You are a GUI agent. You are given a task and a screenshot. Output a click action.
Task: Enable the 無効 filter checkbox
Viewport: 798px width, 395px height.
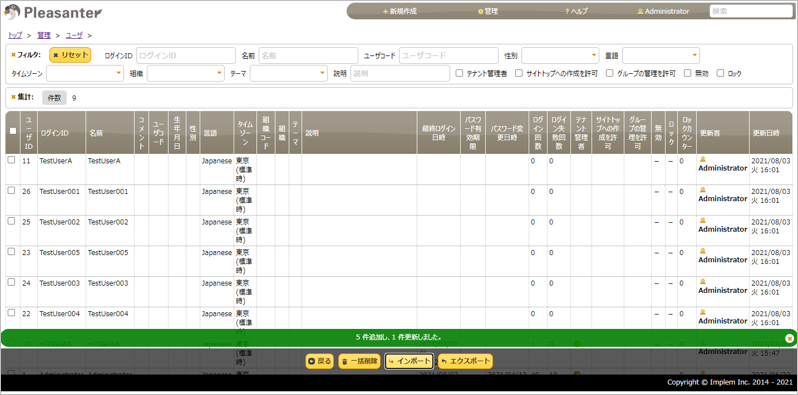(688, 73)
